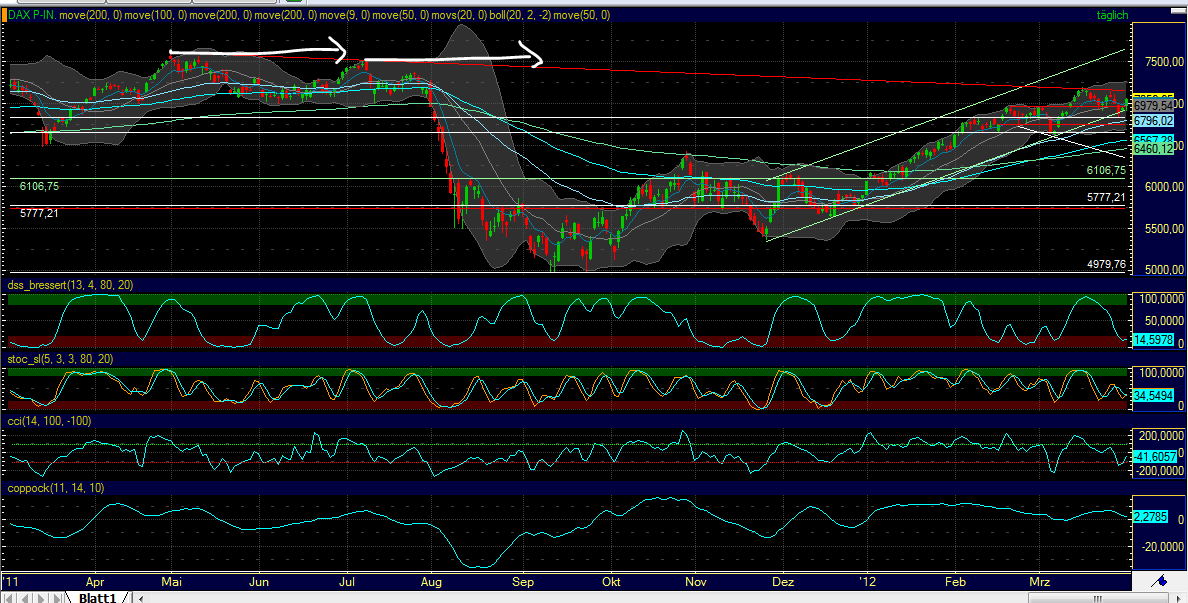Jump to the last sheet tab
Viewport: 1188px width, 603px height.
pos(57,598)
